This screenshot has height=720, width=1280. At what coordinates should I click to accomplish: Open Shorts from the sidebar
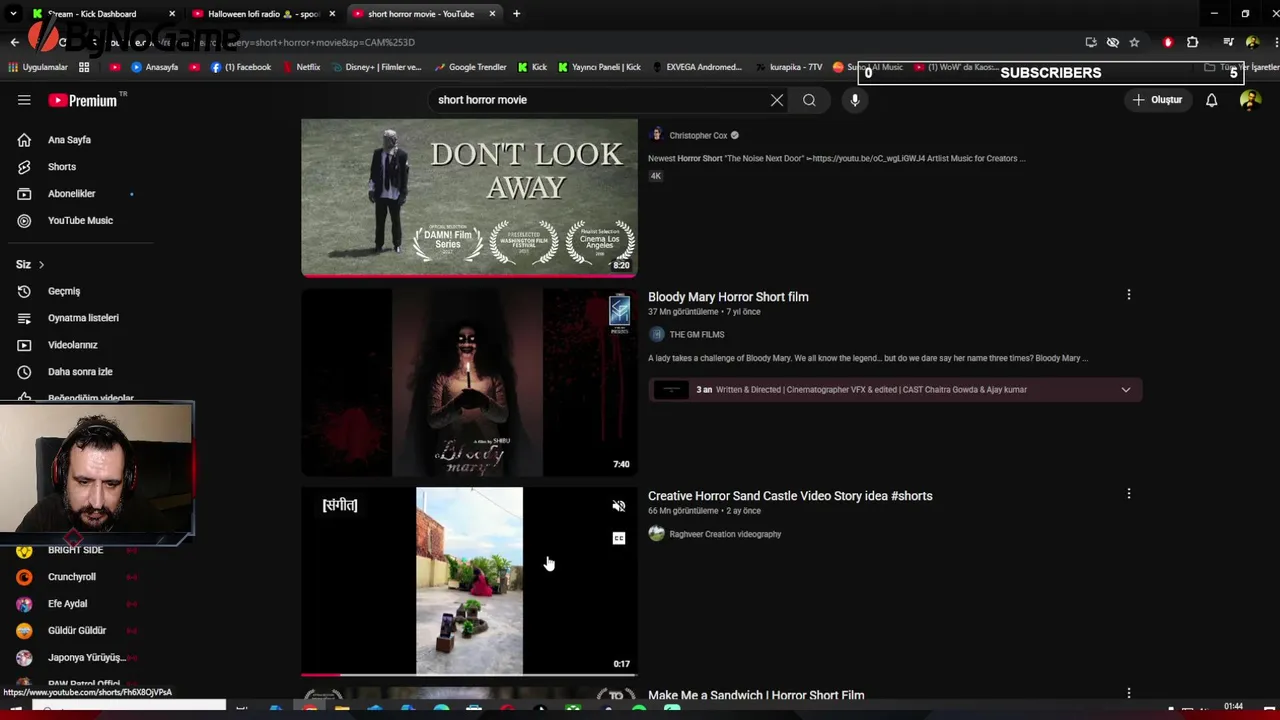coord(61,167)
